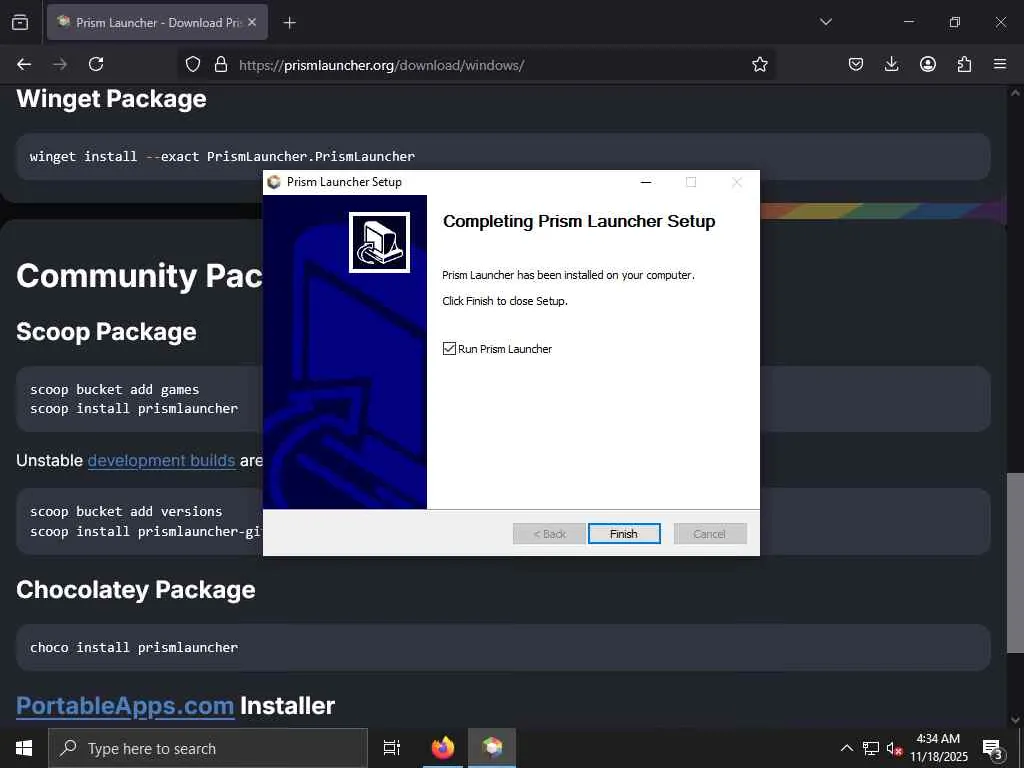Click Finish in Prism Launcher Setup
Image resolution: width=1024 pixels, height=768 pixels.
tap(624, 534)
